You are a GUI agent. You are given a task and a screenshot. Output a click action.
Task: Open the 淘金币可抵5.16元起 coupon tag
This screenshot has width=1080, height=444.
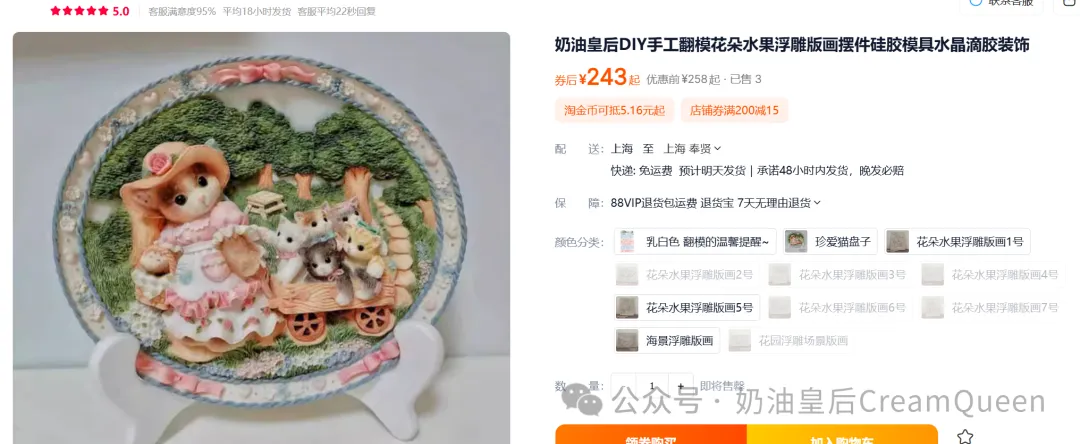(x=614, y=110)
